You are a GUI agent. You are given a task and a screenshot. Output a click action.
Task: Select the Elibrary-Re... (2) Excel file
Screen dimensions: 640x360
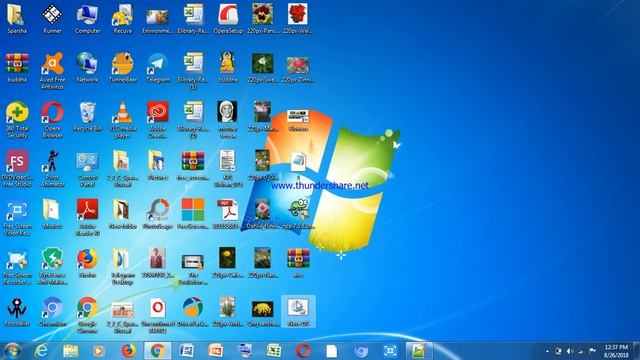(x=193, y=120)
